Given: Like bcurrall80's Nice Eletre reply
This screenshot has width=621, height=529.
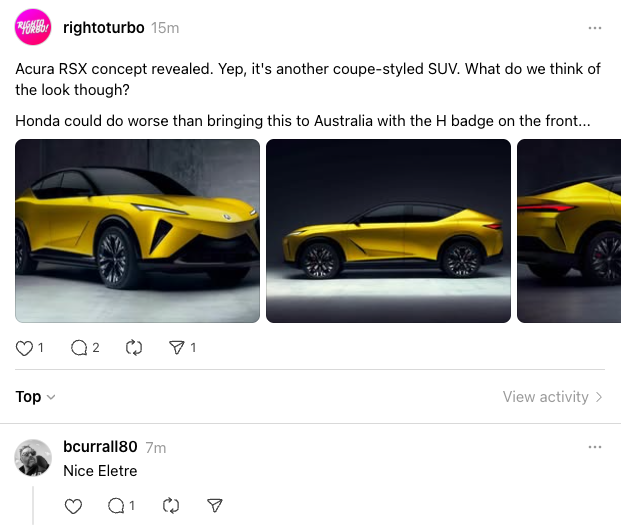Looking at the screenshot, I should 73,506.
